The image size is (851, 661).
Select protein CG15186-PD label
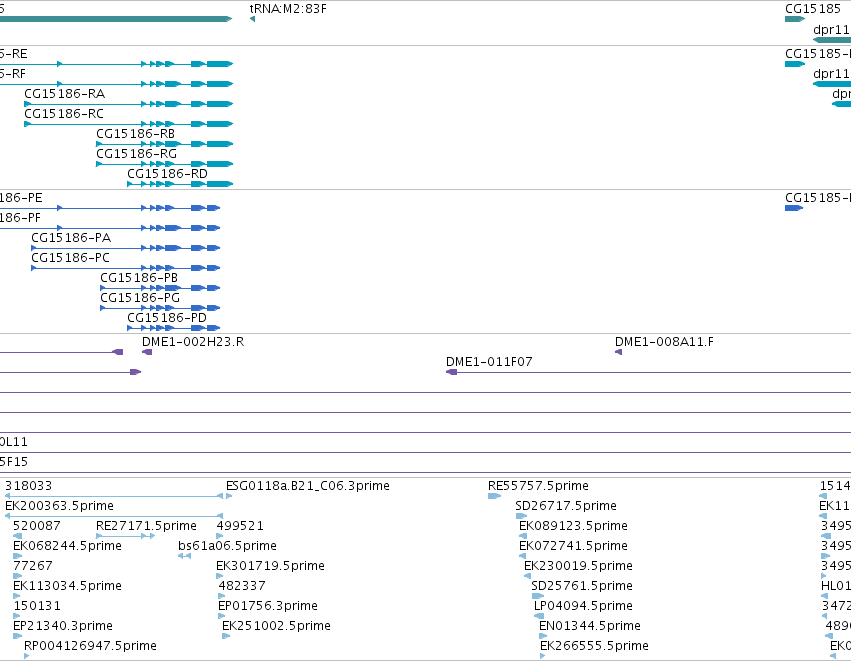167,318
